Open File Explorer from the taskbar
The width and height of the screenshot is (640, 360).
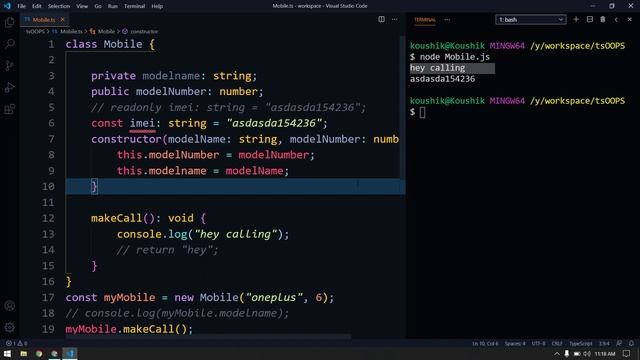click(23, 353)
